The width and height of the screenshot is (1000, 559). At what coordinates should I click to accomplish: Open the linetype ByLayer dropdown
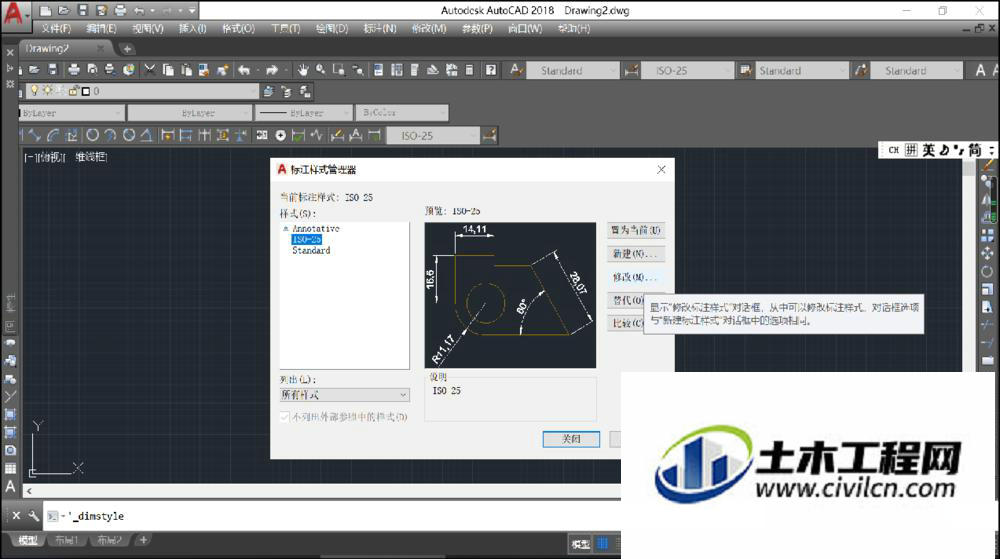[x=189, y=113]
